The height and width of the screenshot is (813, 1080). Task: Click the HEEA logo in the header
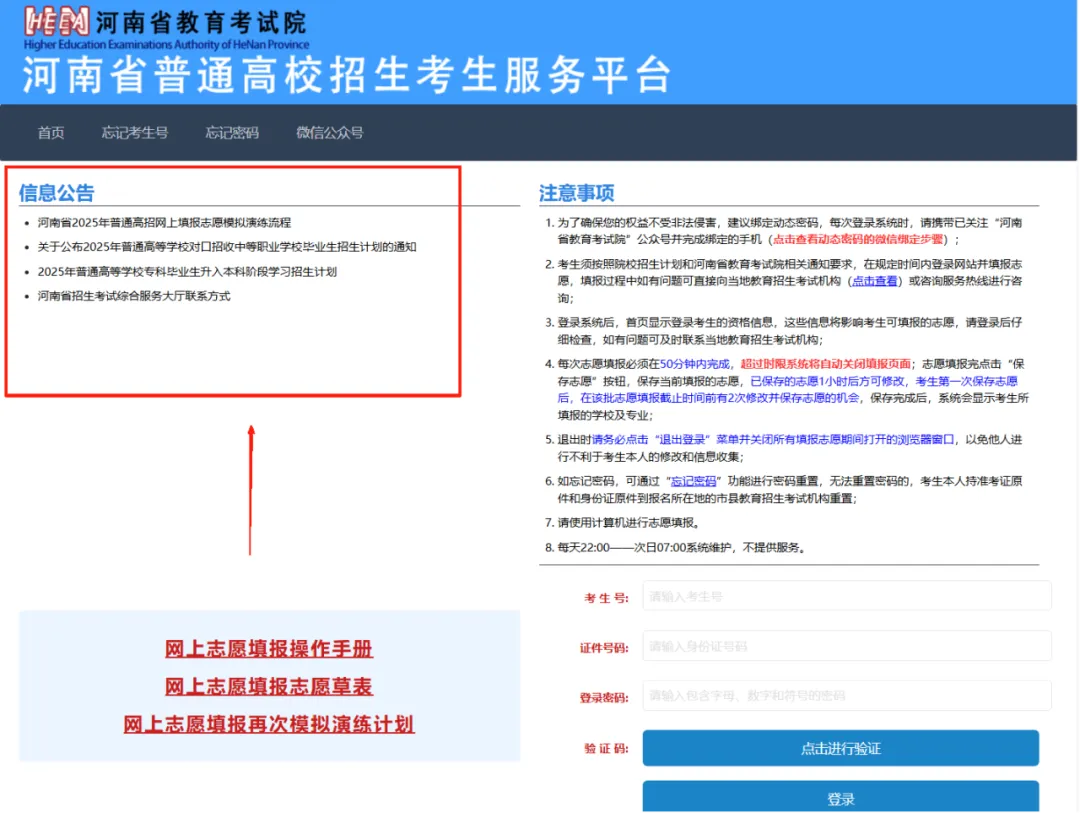click(x=57, y=22)
